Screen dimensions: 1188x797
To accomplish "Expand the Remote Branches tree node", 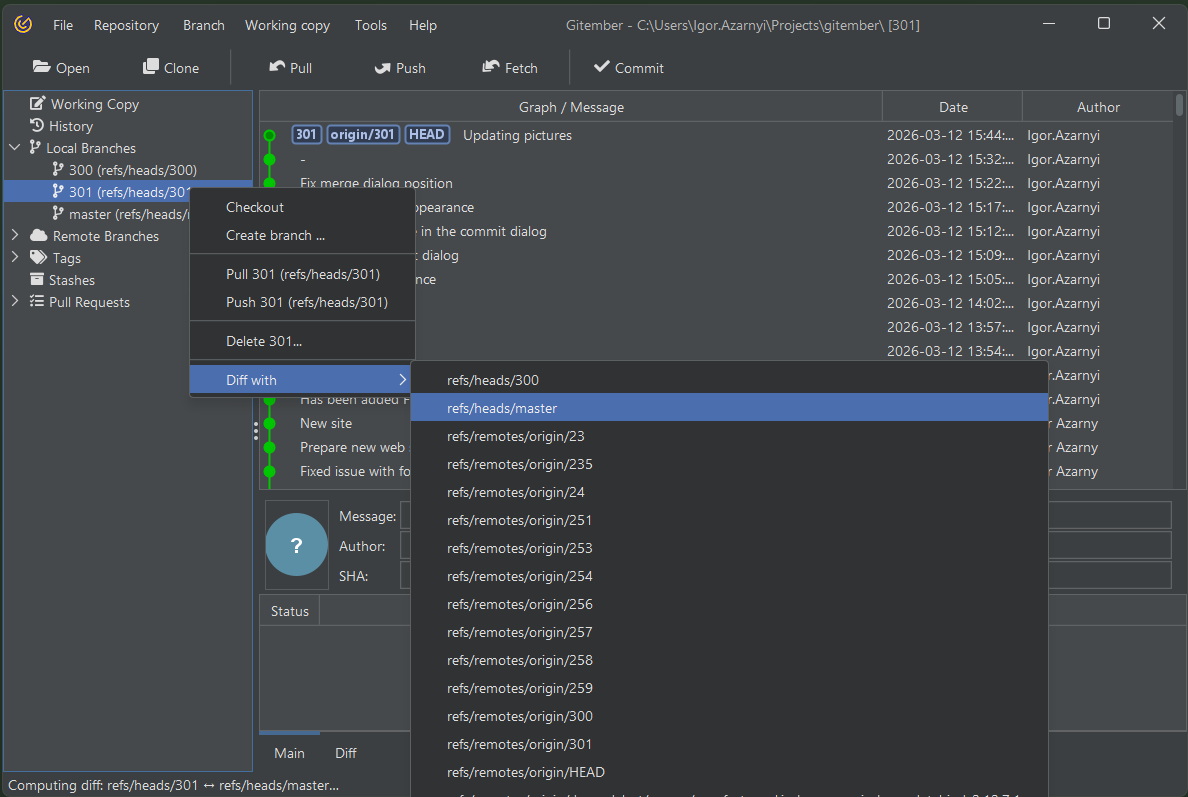I will coord(15,236).
